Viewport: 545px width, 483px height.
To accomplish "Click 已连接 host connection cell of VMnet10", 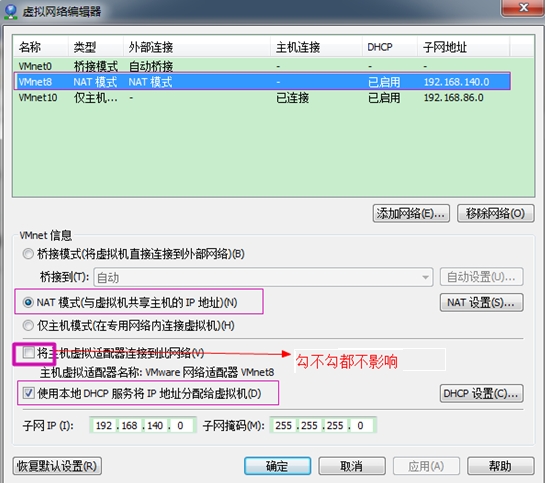I will tap(292, 98).
